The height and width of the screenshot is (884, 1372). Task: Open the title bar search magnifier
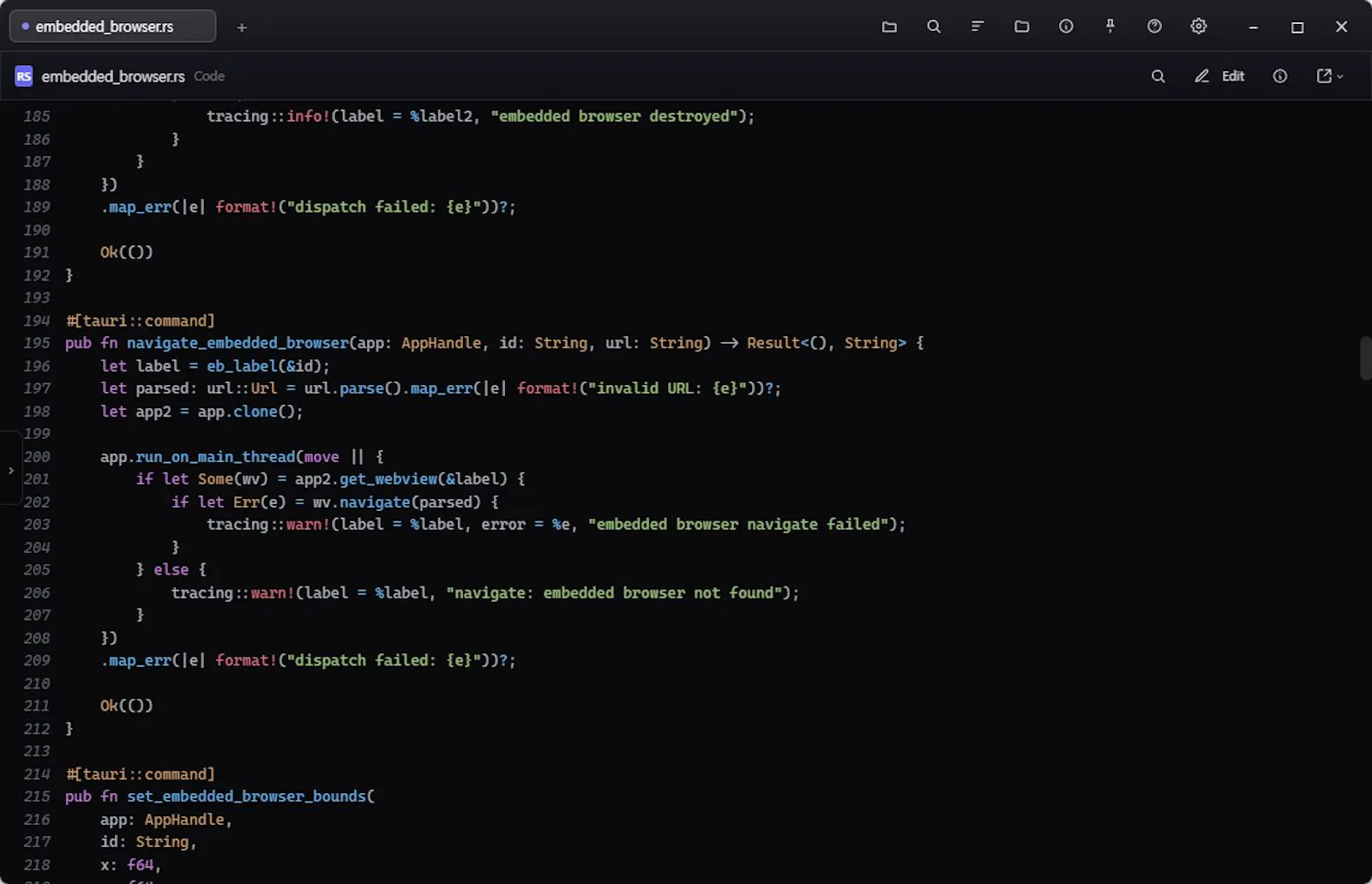(934, 27)
